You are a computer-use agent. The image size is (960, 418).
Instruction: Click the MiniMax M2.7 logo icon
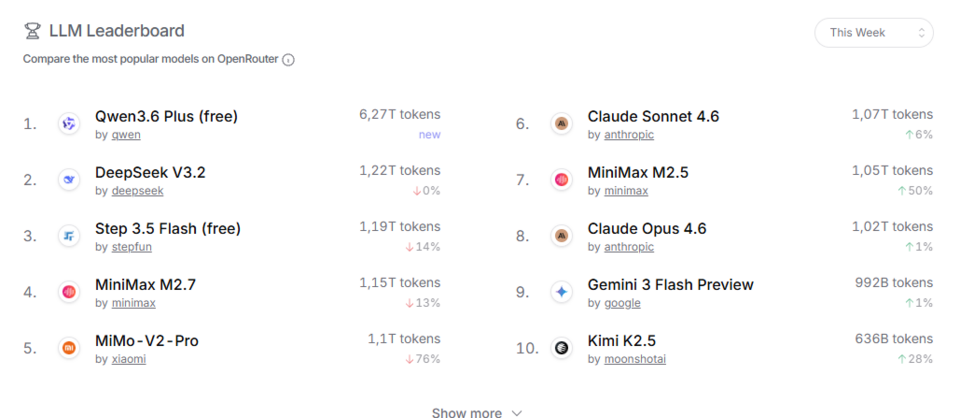[x=69, y=292]
